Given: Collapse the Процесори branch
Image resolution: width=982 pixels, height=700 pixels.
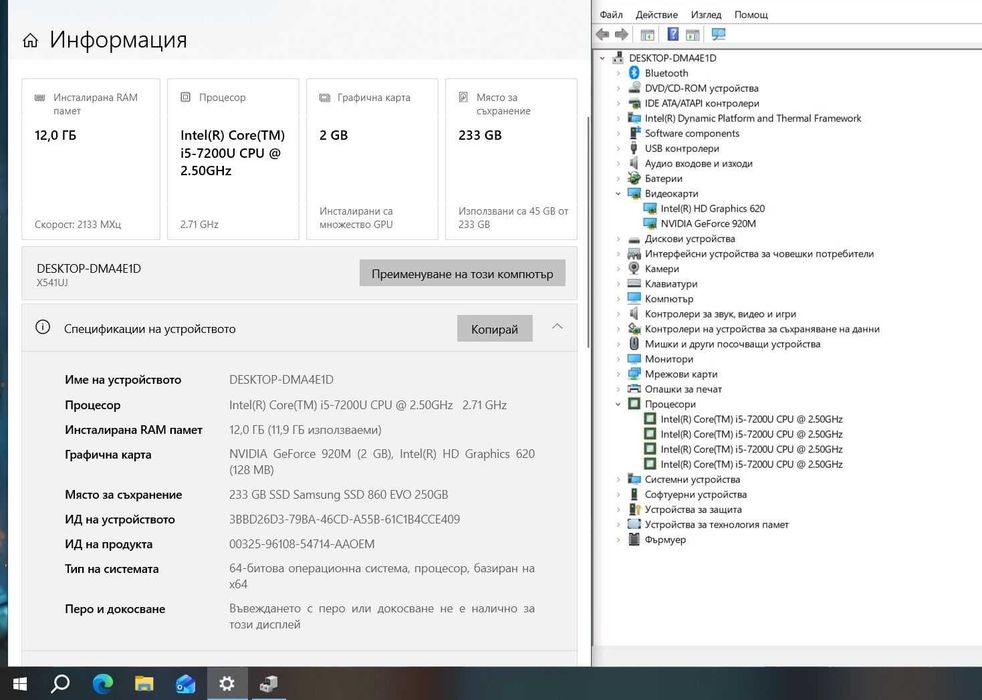Looking at the screenshot, I should pyautogui.click(x=618, y=404).
